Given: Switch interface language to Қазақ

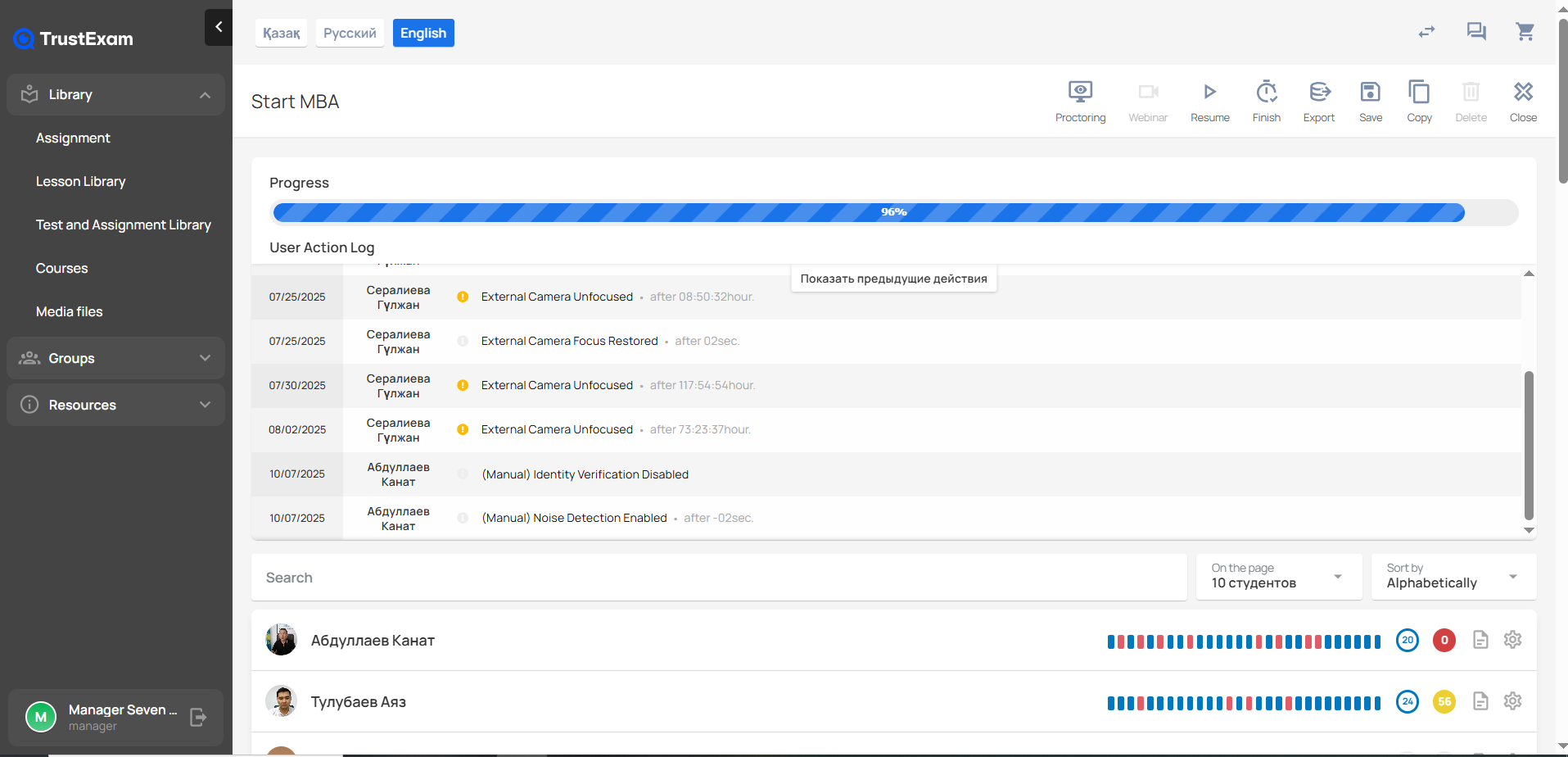Looking at the screenshot, I should (x=281, y=34).
